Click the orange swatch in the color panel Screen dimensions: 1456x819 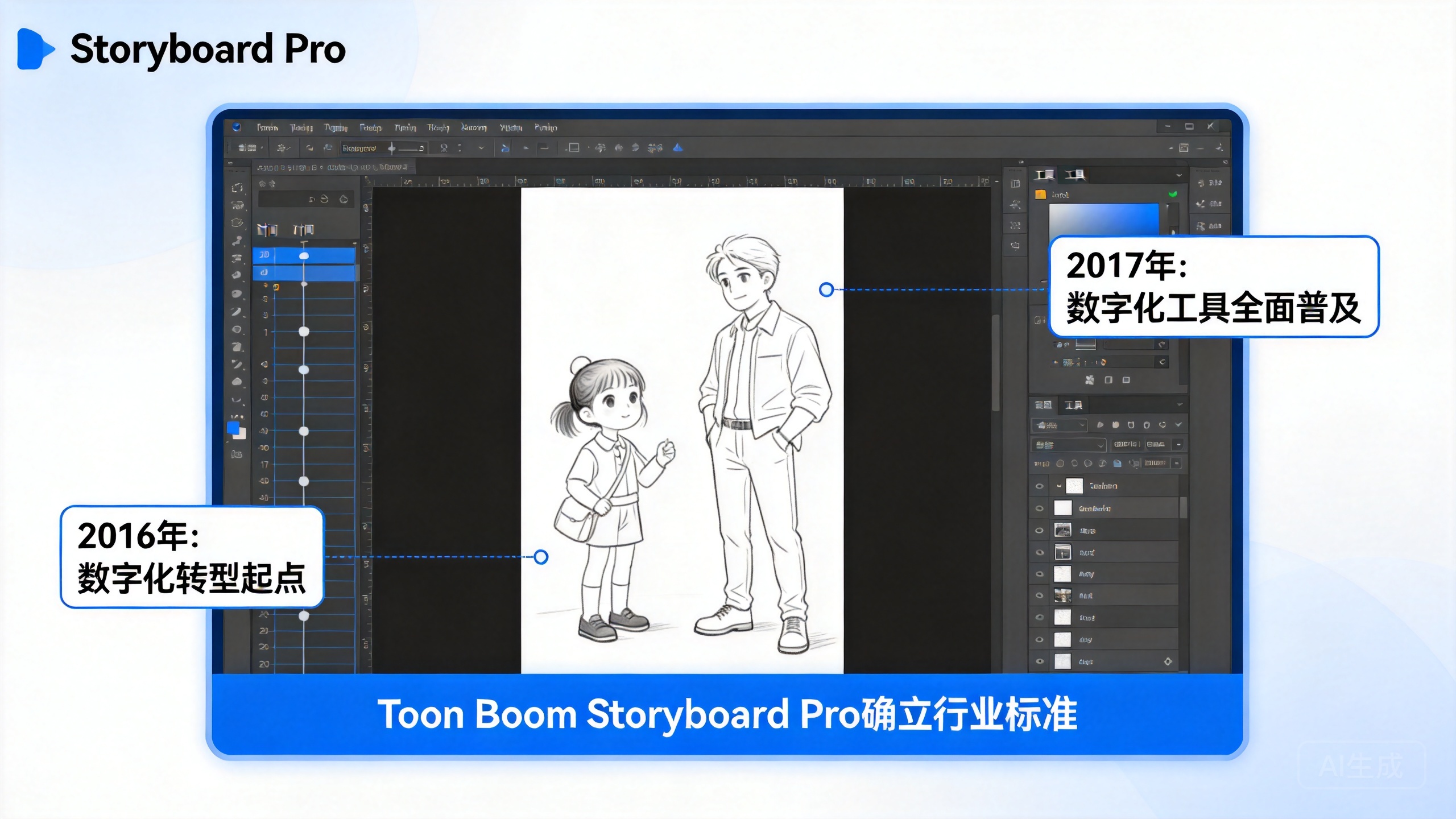1041,195
